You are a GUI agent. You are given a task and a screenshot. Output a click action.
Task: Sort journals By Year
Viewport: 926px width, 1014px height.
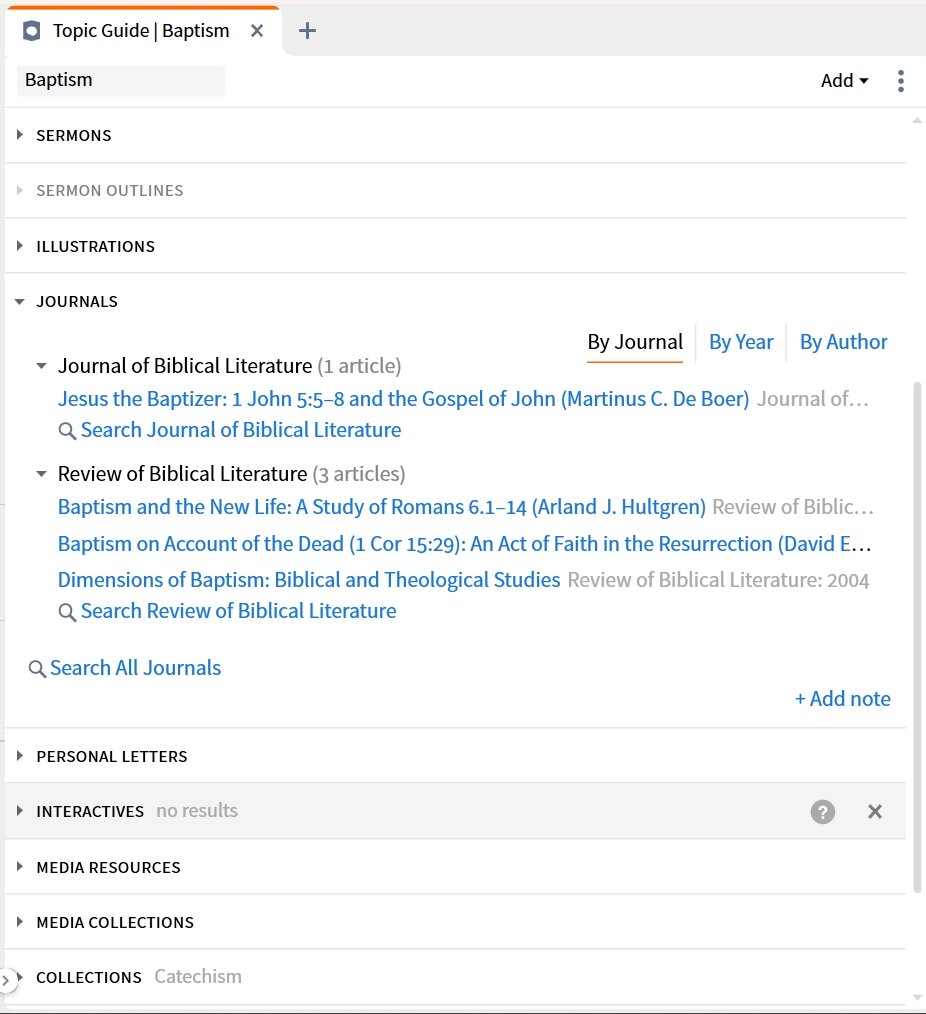coord(741,342)
